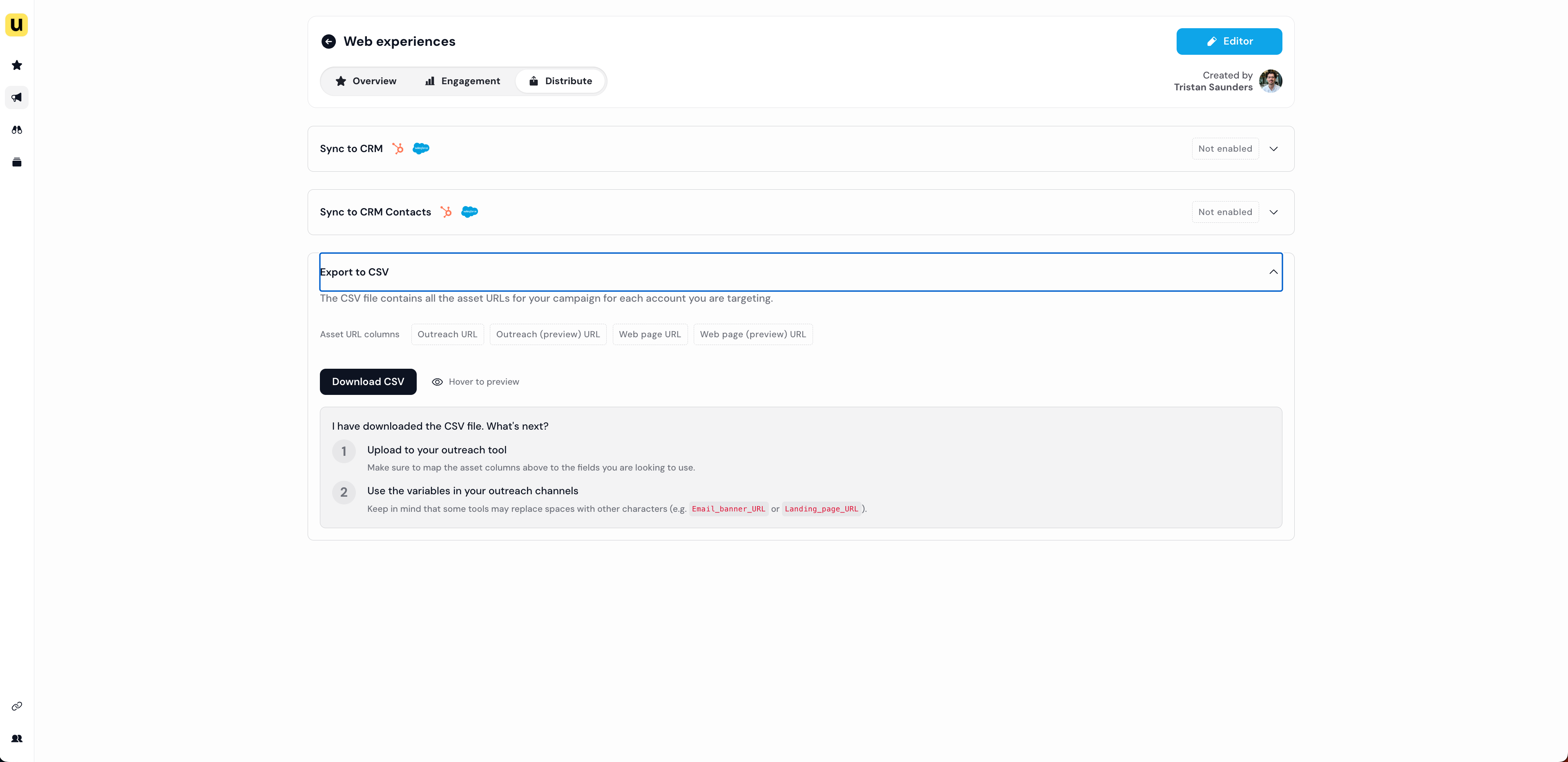Image resolution: width=1568 pixels, height=762 pixels.
Task: Open the link icon in sidebar
Action: tap(17, 706)
